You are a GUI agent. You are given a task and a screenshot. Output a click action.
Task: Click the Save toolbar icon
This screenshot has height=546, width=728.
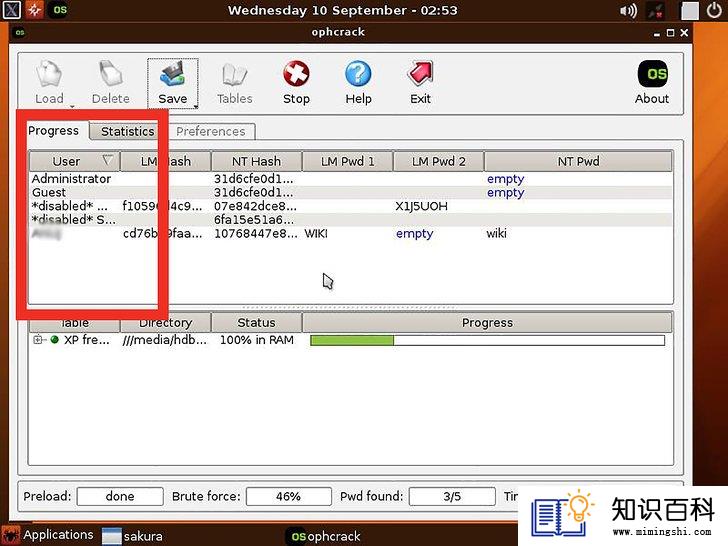pyautogui.click(x=173, y=83)
